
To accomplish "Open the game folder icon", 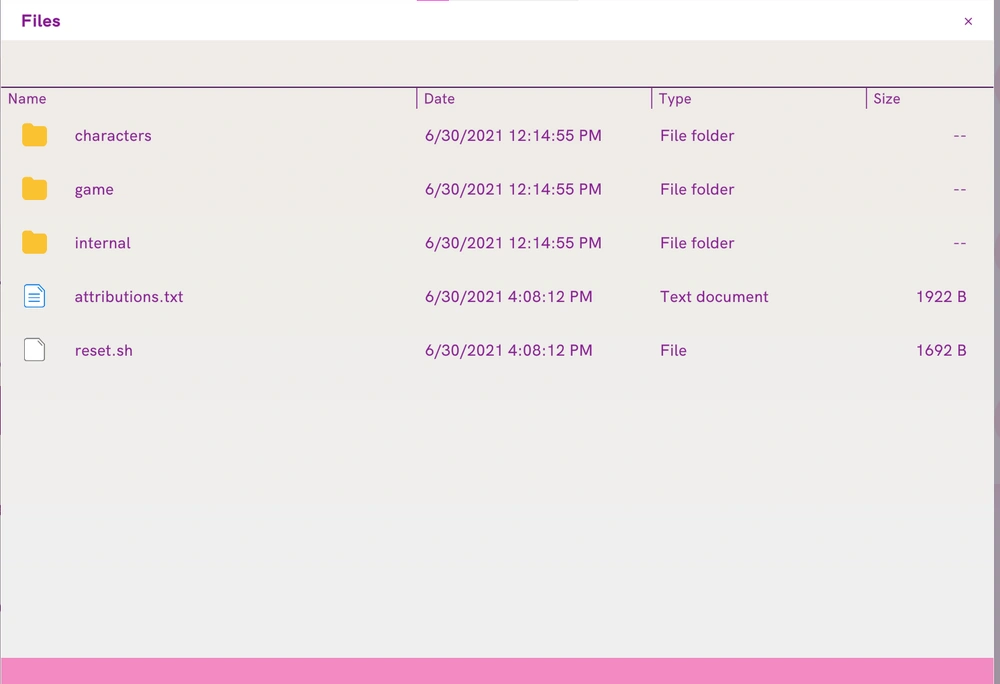I will (34, 189).
